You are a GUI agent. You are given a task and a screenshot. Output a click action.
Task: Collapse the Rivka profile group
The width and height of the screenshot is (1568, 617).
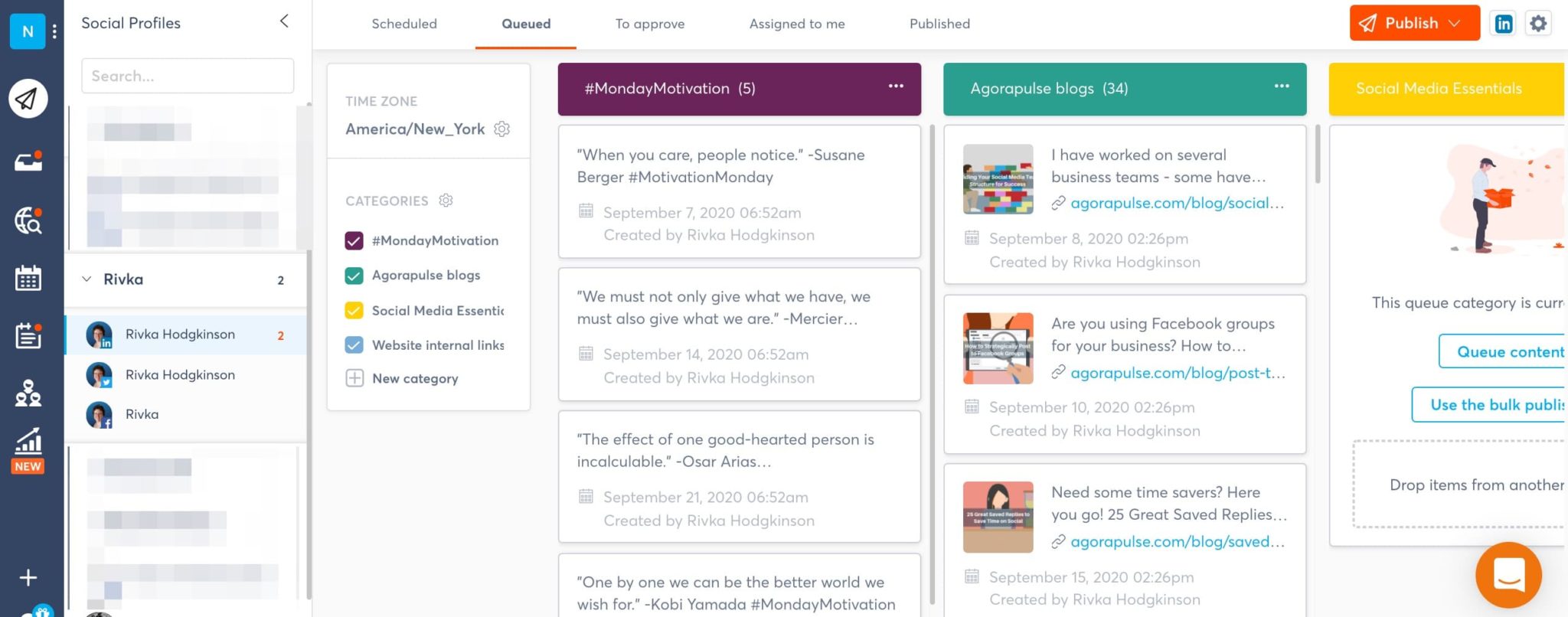coord(87,279)
